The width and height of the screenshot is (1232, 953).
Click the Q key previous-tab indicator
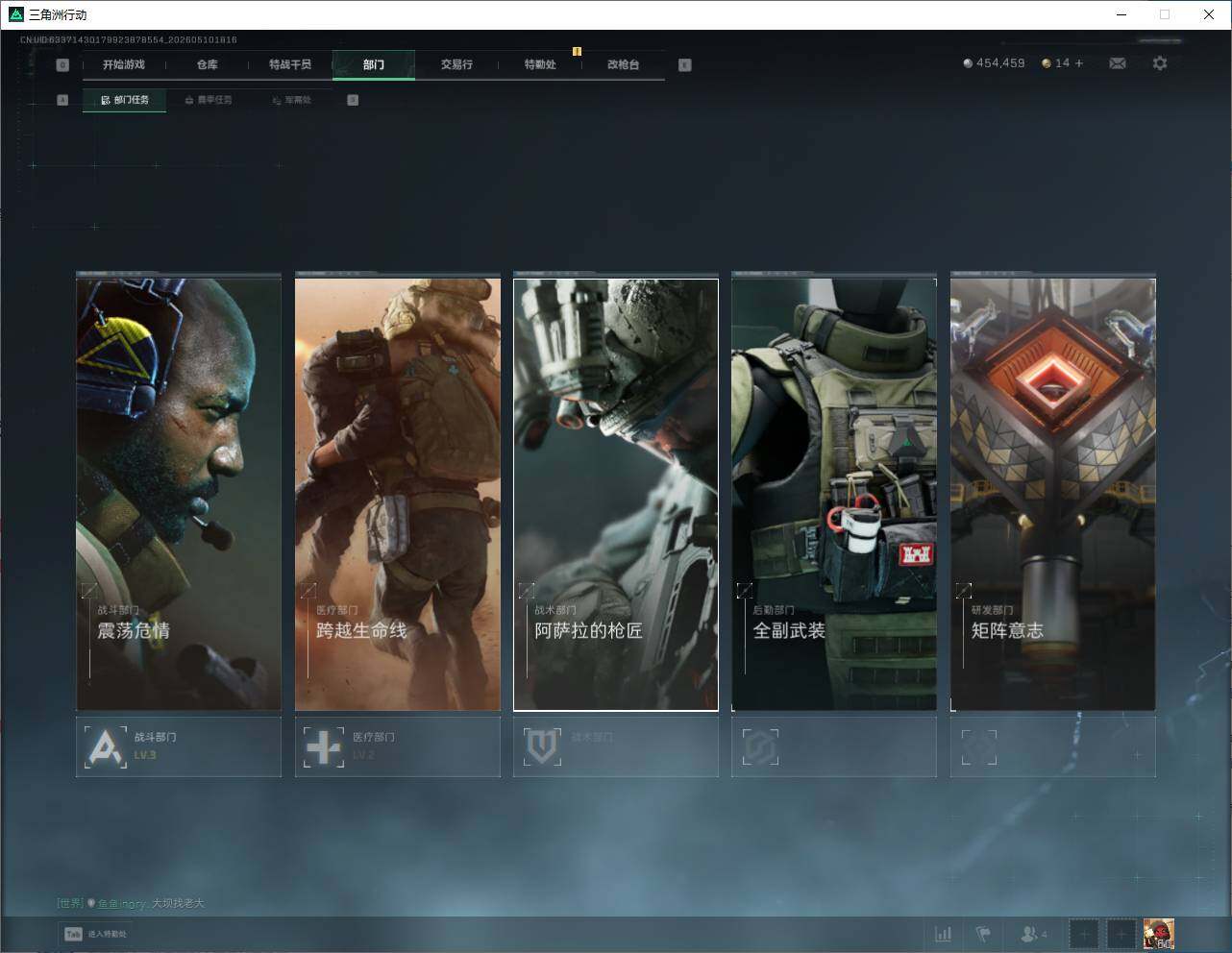[x=62, y=65]
